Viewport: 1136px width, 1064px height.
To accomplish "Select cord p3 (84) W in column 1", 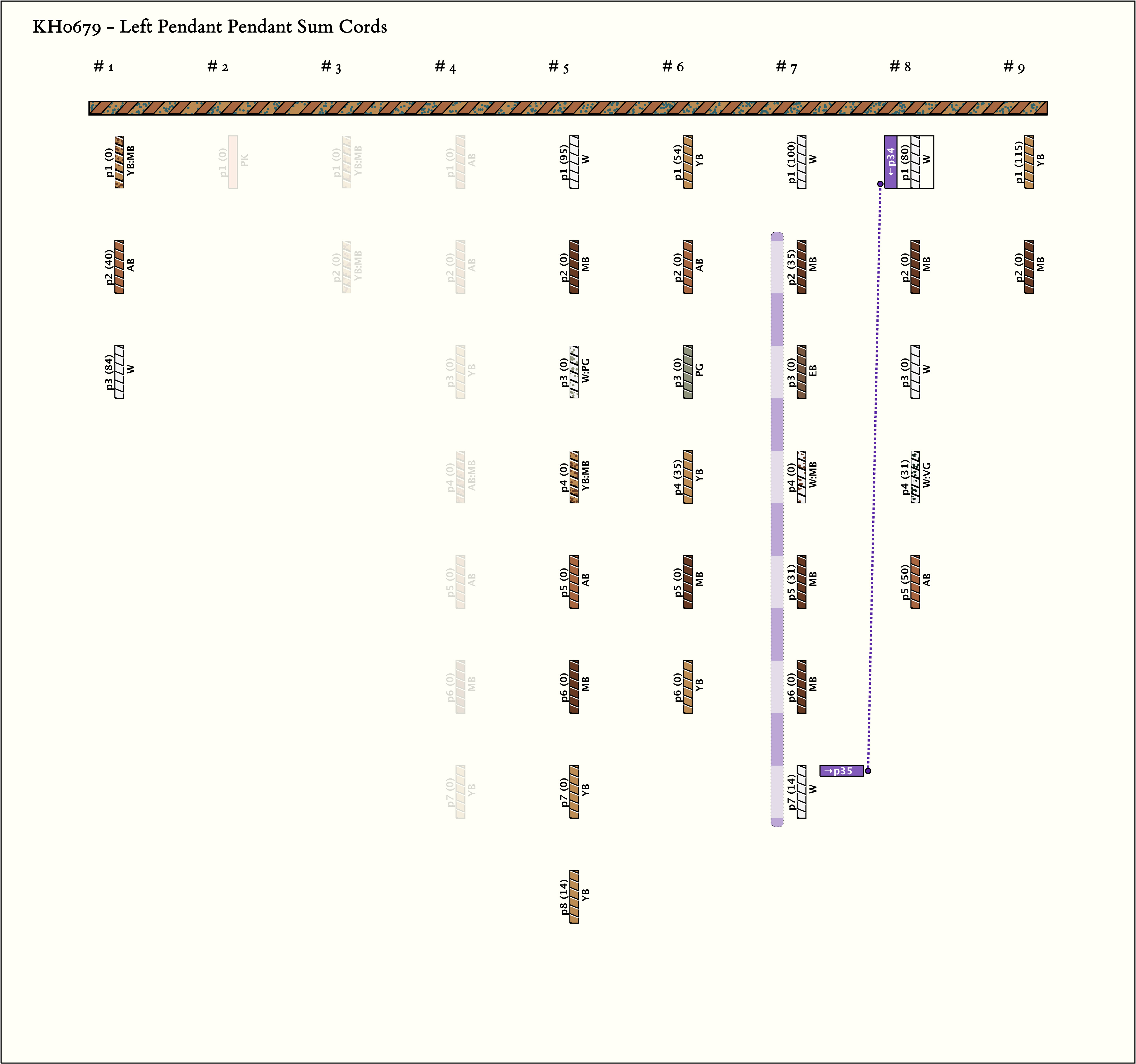I will coord(119,372).
